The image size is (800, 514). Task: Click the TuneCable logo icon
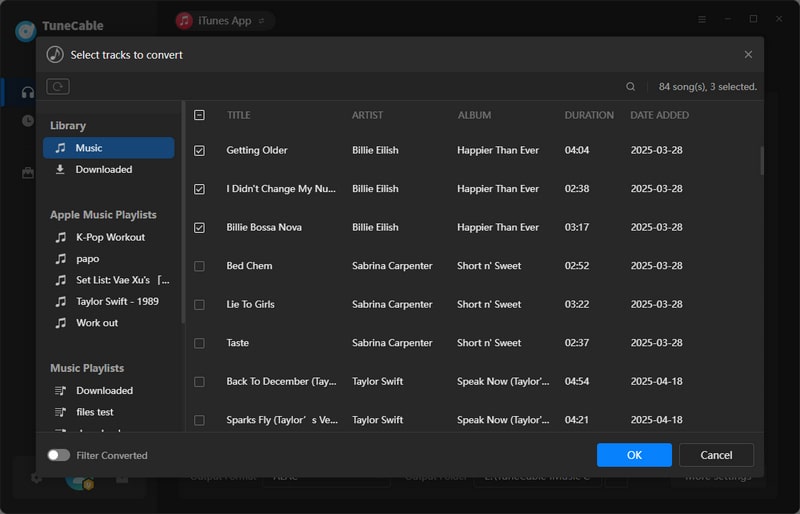point(26,30)
